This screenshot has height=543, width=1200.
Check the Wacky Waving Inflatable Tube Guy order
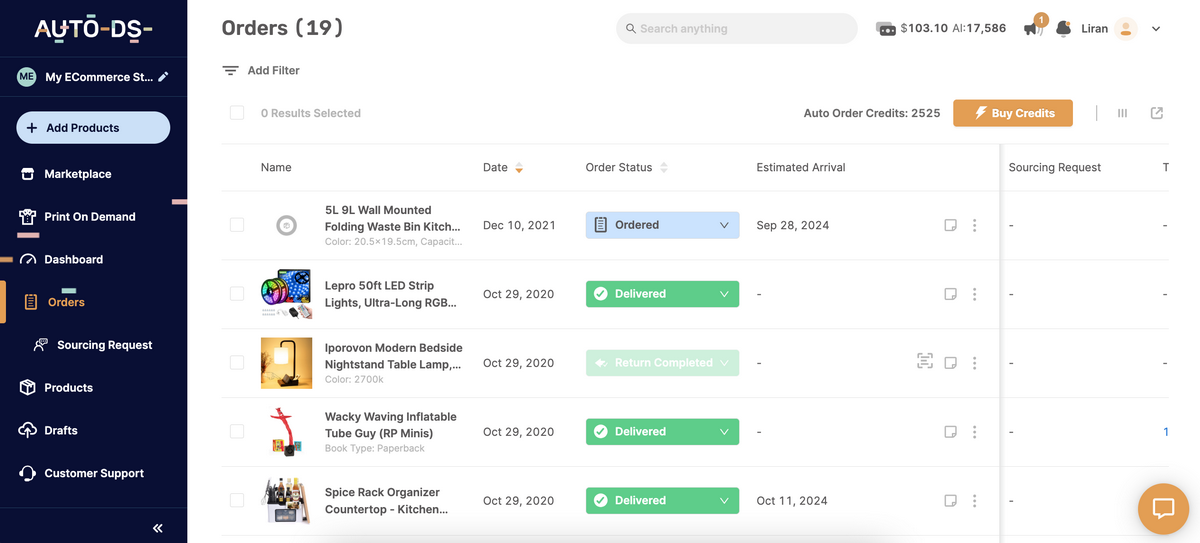click(x=237, y=431)
